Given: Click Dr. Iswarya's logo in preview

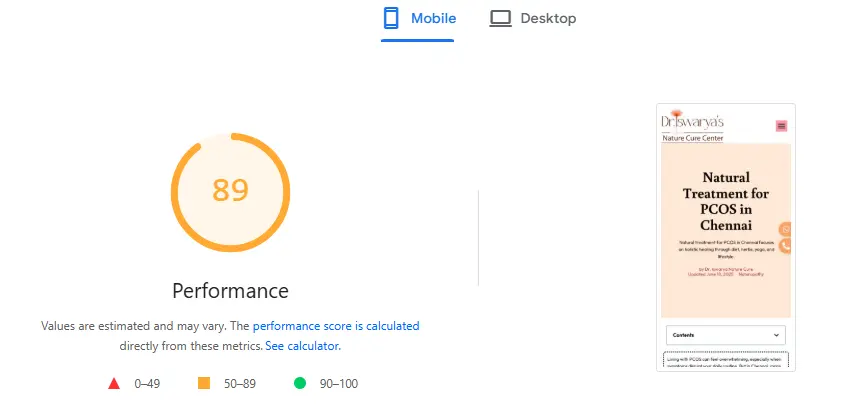Looking at the screenshot, I should click(x=692, y=126).
